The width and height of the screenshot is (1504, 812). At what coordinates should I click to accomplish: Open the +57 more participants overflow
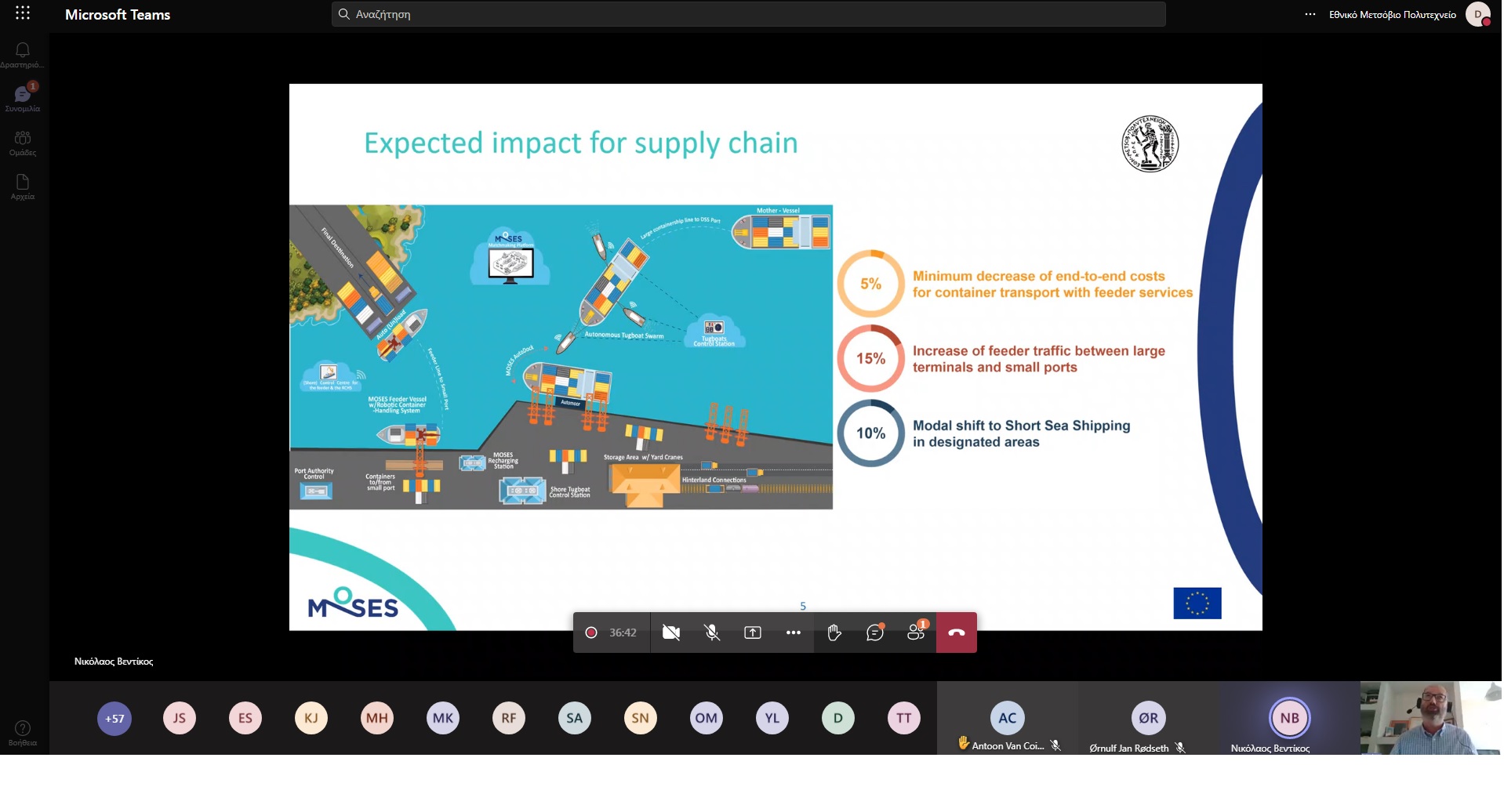[114, 718]
